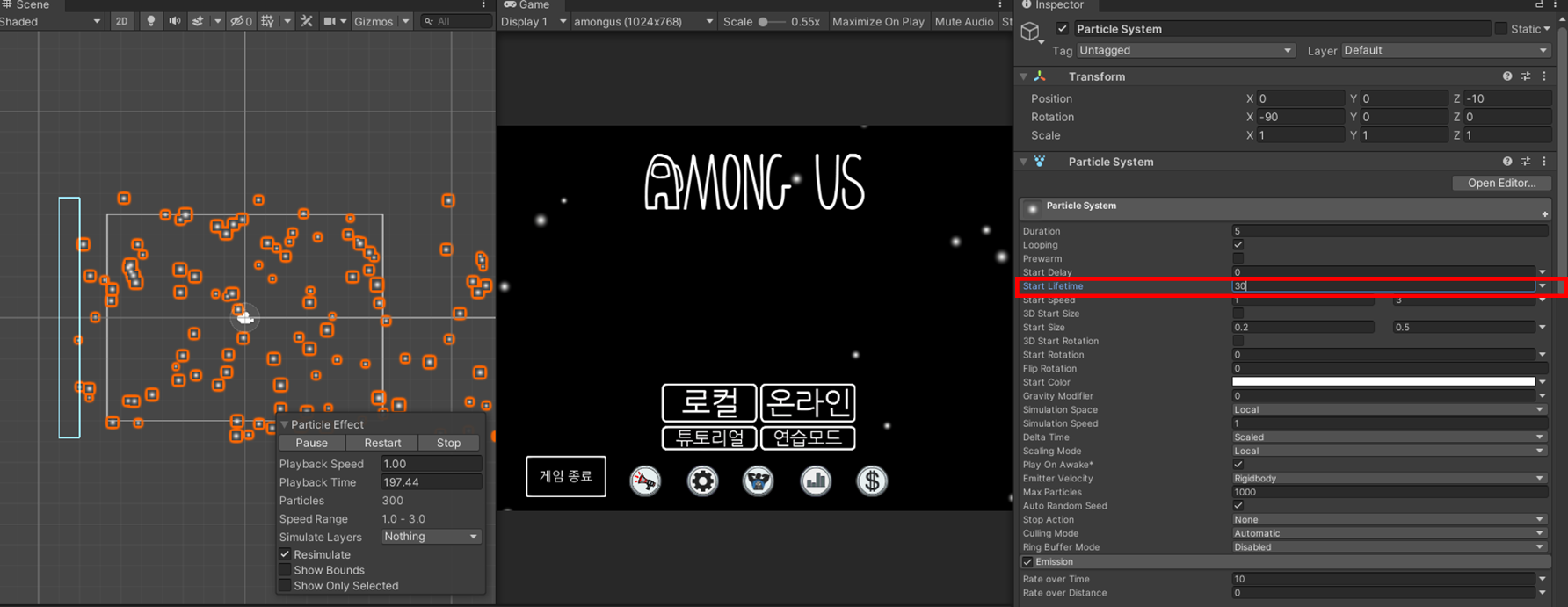Restart the particle effect
Image resolution: width=1568 pixels, height=607 pixels.
(382, 443)
